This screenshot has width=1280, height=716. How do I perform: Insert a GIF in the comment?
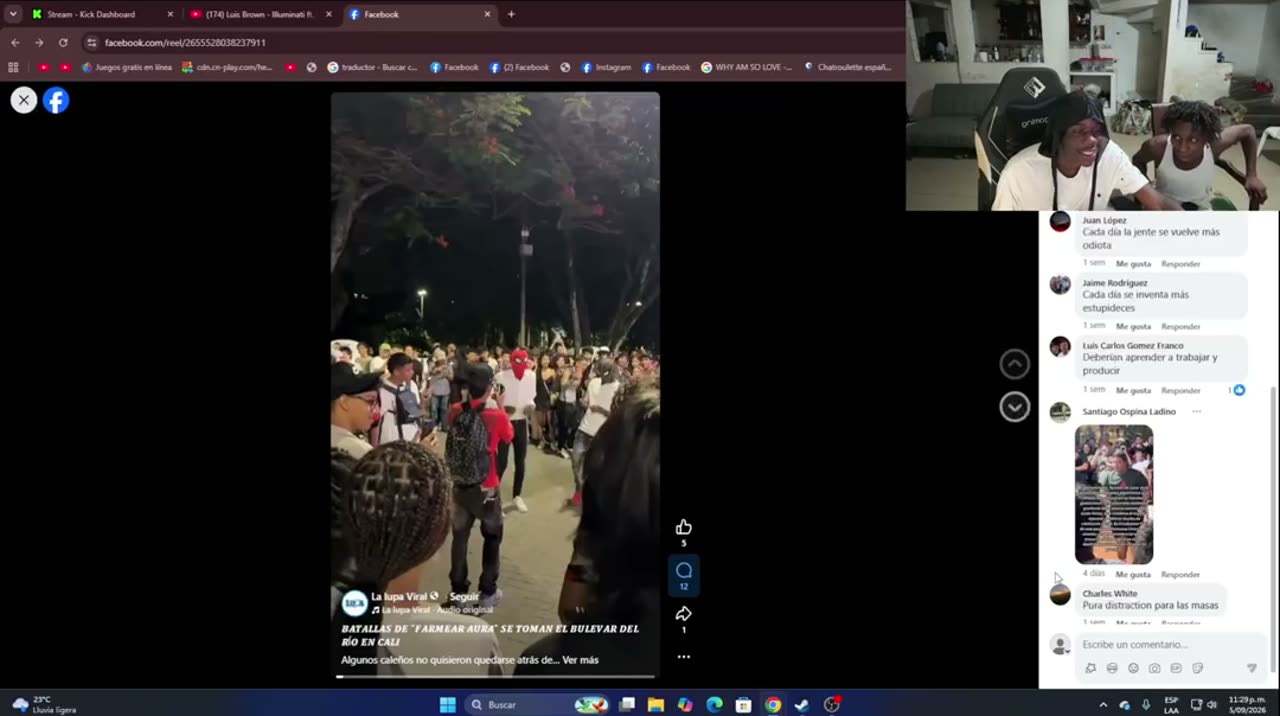1176,668
